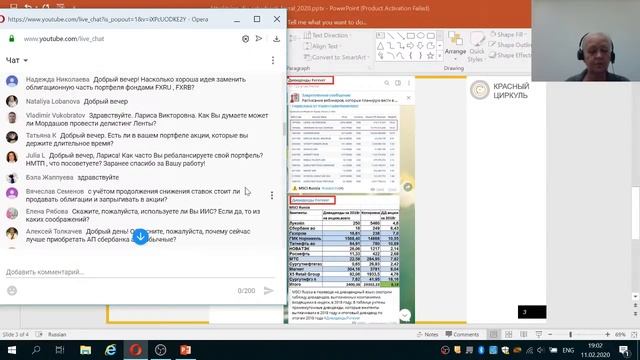This screenshot has height=360, width=640.
Task: Open the 'Чат' dropdown selector
Action: pos(17,60)
